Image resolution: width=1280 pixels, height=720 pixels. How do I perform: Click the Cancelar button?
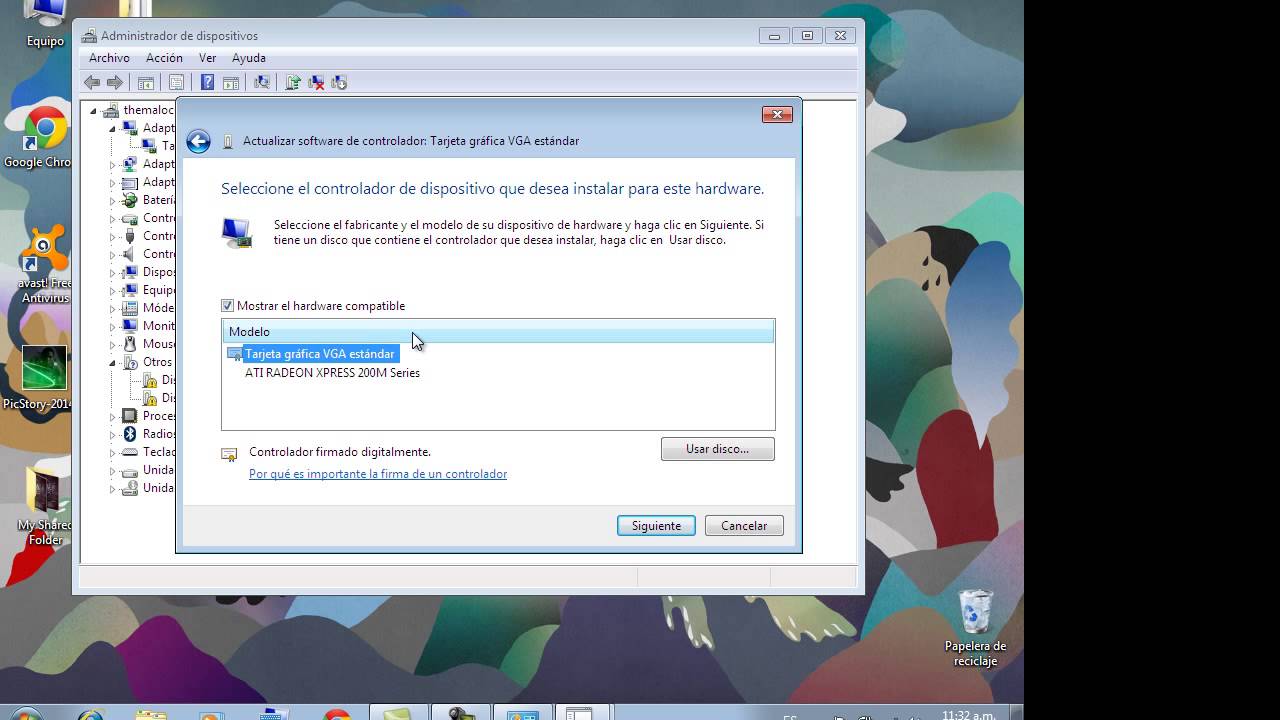tap(744, 526)
